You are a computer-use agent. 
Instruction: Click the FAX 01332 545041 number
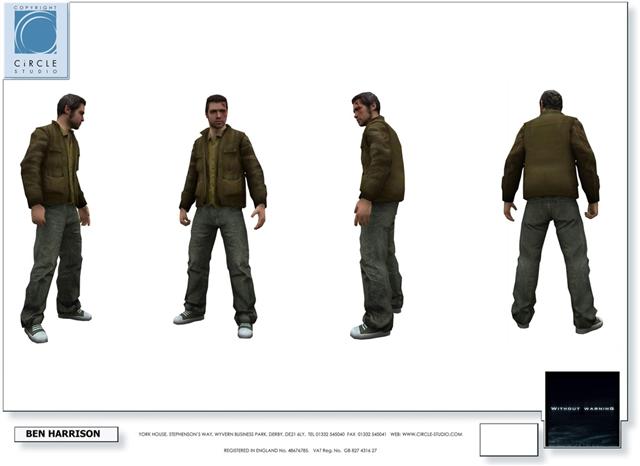[366, 435]
